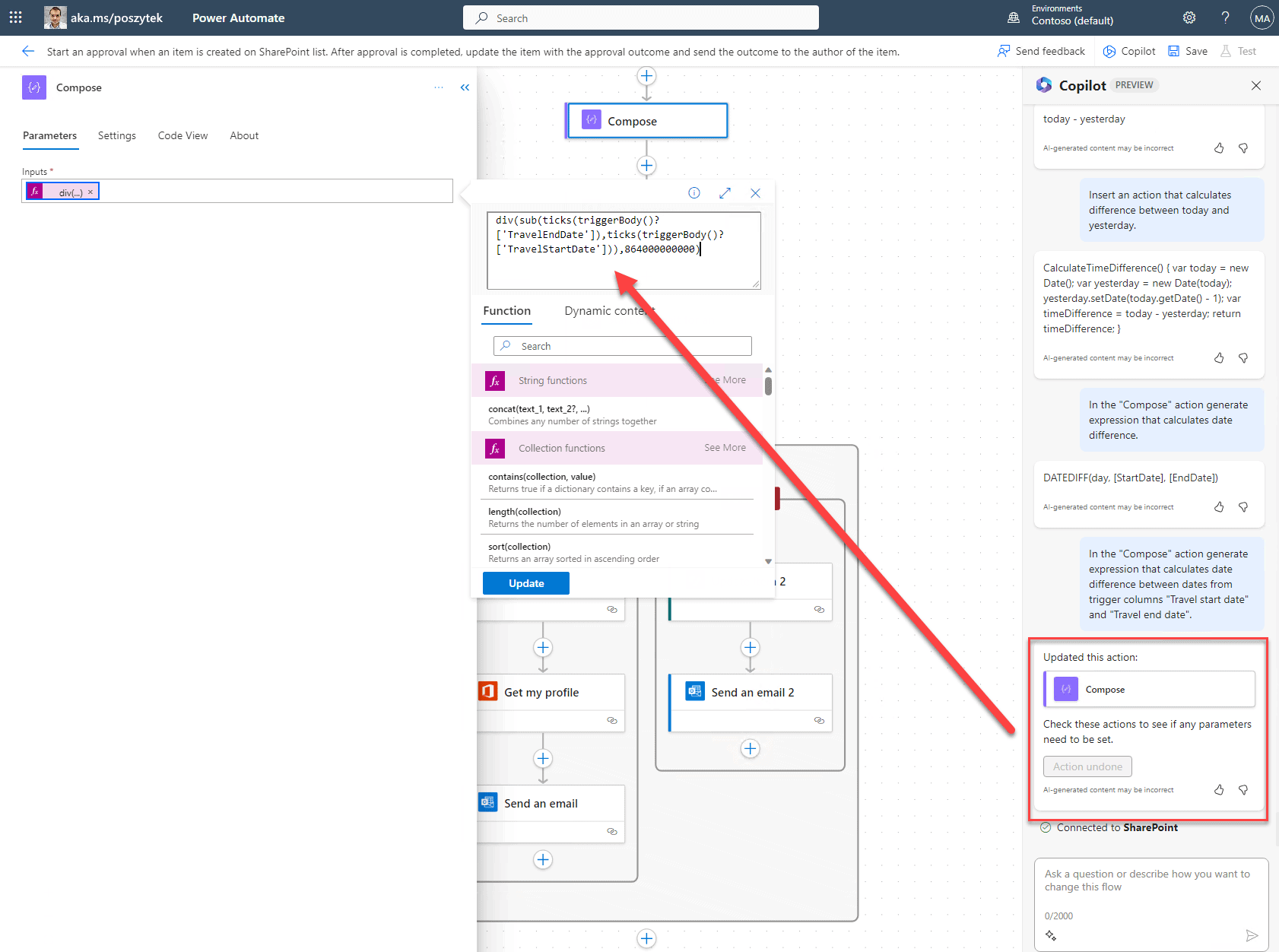Screen dimensions: 1279x952
Task: Click the info icon in expression popup
Action: point(694,193)
